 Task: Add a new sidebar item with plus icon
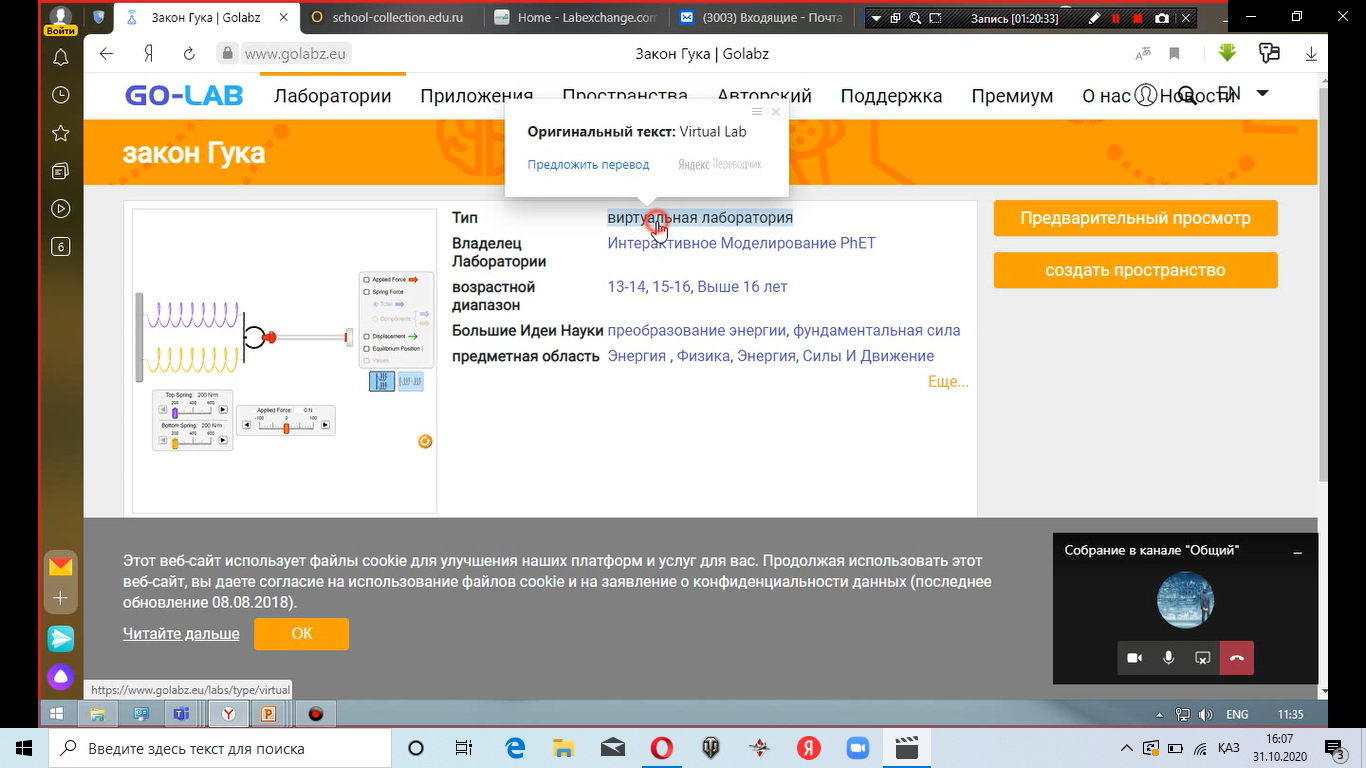[x=61, y=598]
